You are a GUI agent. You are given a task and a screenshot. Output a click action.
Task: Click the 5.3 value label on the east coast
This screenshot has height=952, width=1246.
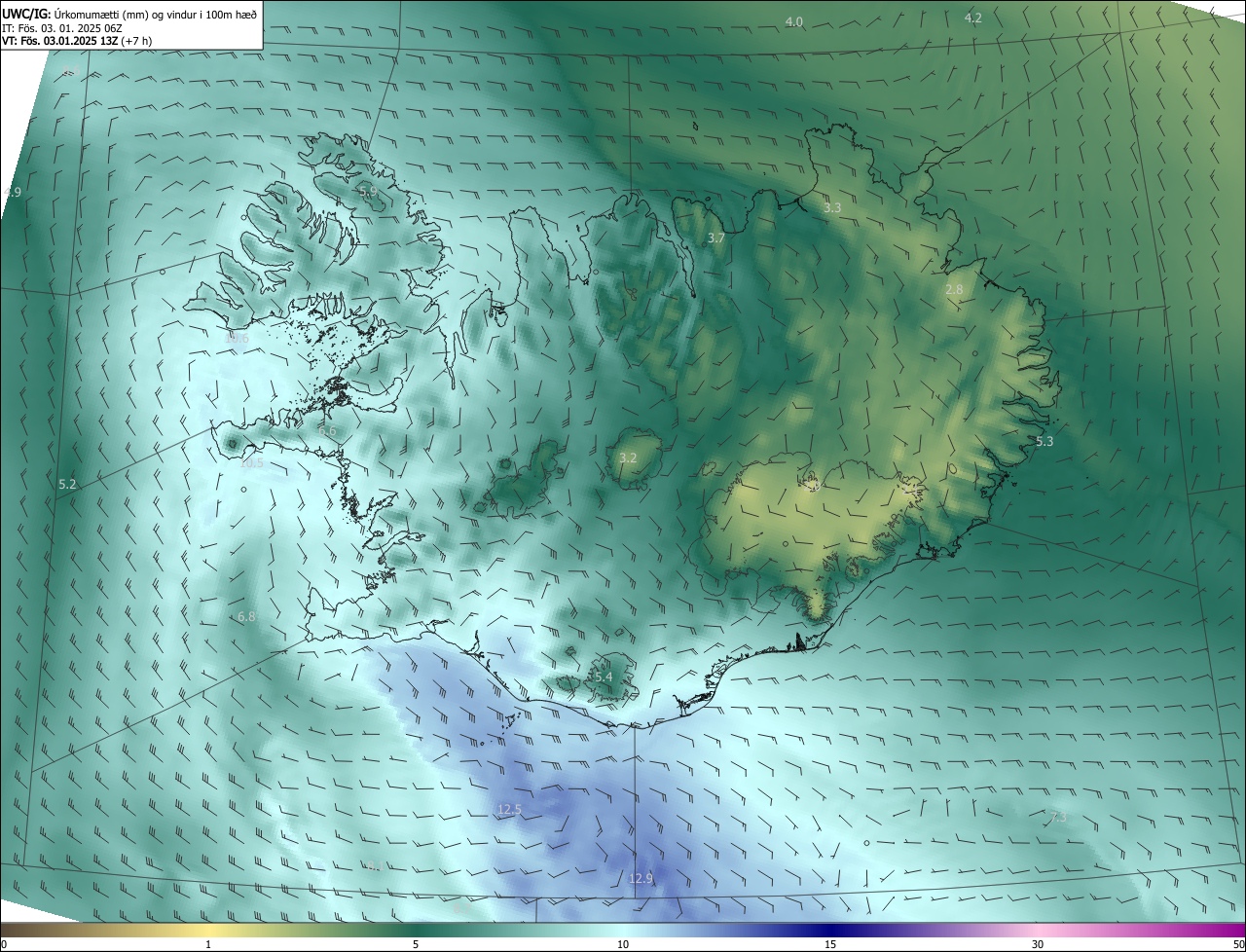tap(1044, 442)
